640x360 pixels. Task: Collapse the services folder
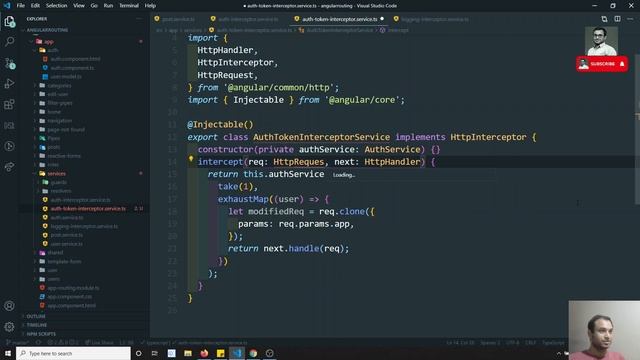click(x=56, y=173)
